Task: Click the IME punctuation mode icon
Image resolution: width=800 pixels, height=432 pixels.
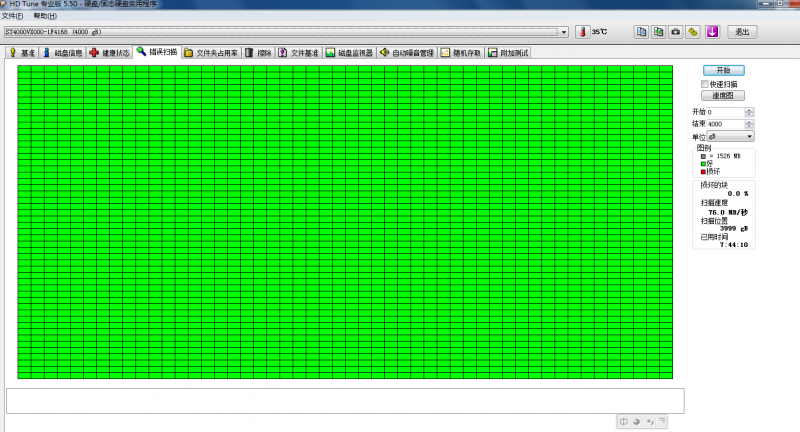Action: pyautogui.click(x=649, y=422)
